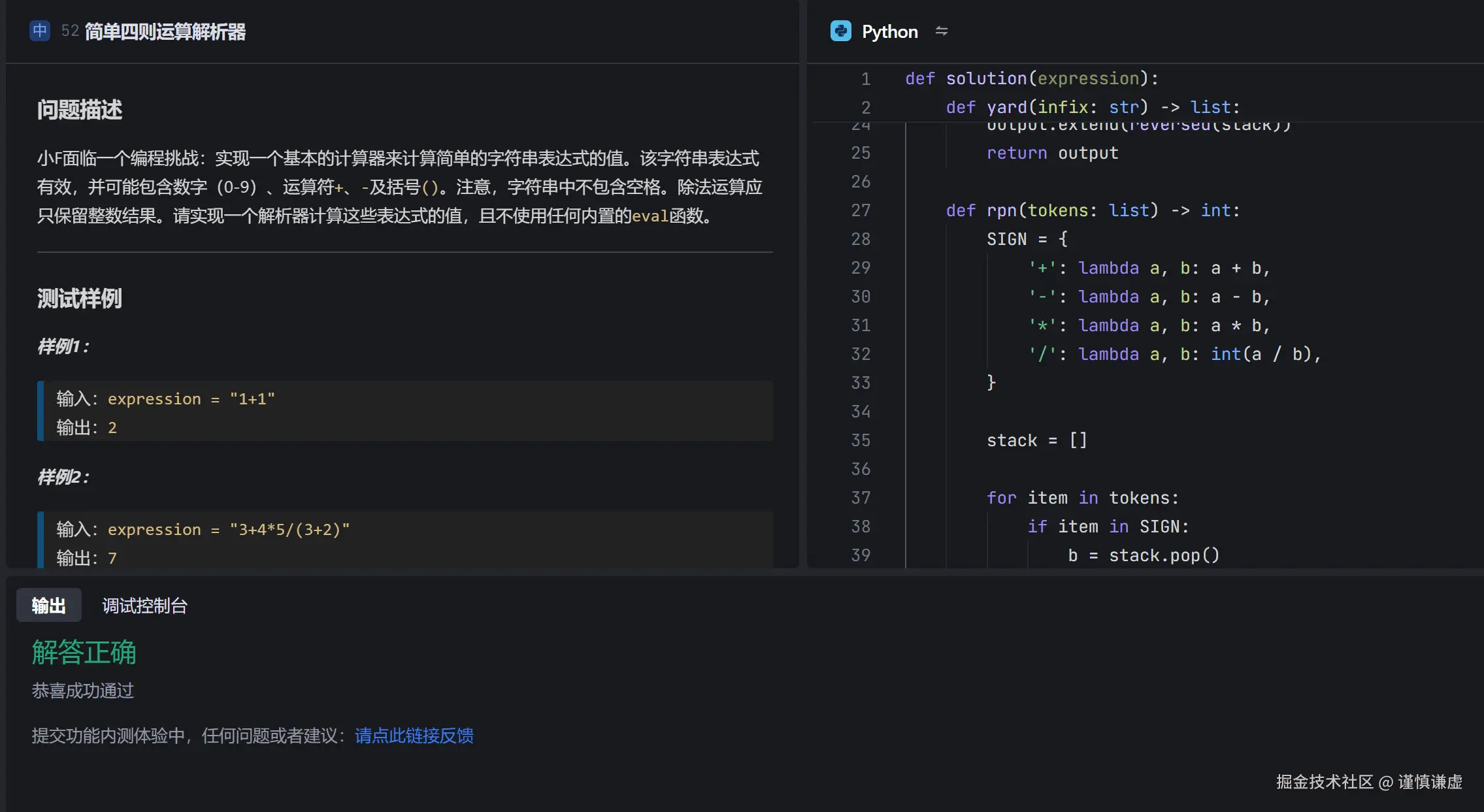Click the return output code line

pyautogui.click(x=1052, y=153)
